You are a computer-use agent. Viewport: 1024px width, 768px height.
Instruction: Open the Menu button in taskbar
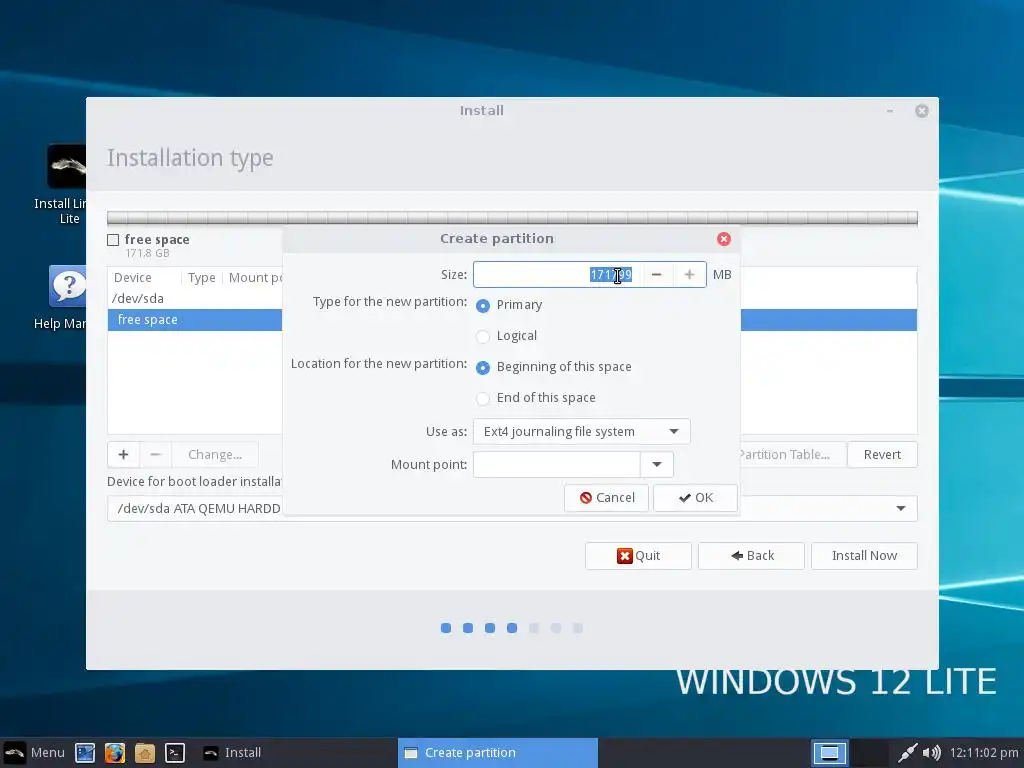(35, 753)
